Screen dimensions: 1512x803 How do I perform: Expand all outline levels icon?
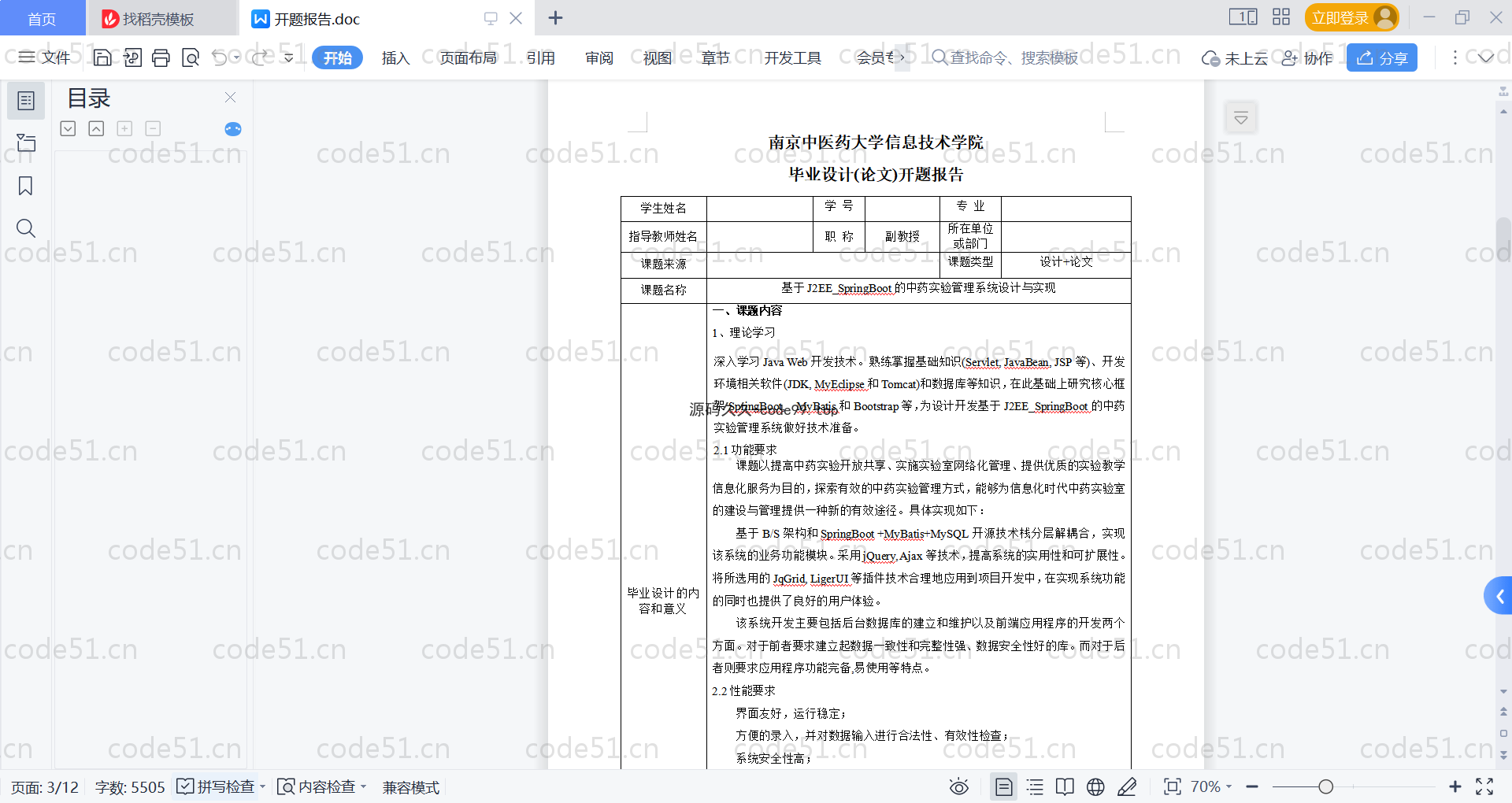pyautogui.click(x=69, y=128)
